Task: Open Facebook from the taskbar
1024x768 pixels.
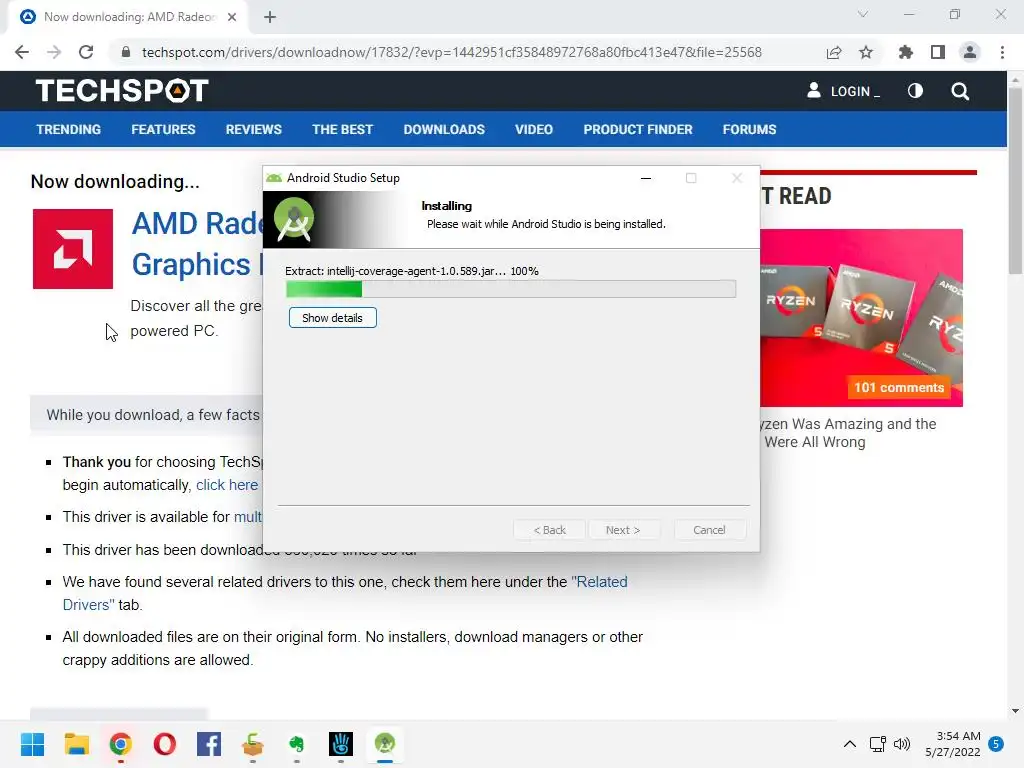Action: click(x=209, y=744)
